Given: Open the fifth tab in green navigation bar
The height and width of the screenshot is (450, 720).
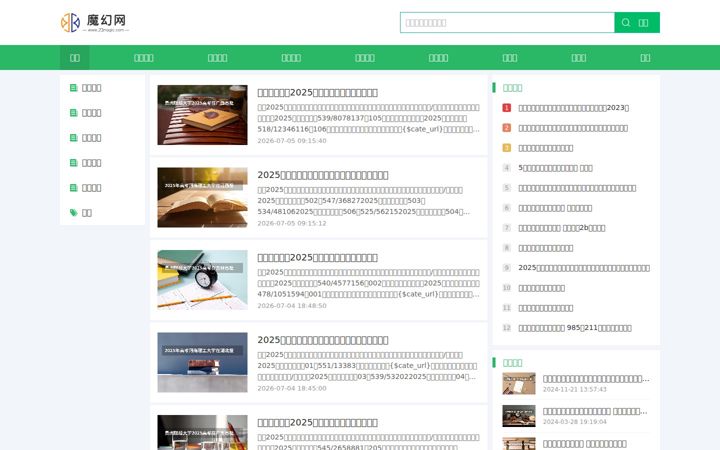Looking at the screenshot, I should pos(365,58).
